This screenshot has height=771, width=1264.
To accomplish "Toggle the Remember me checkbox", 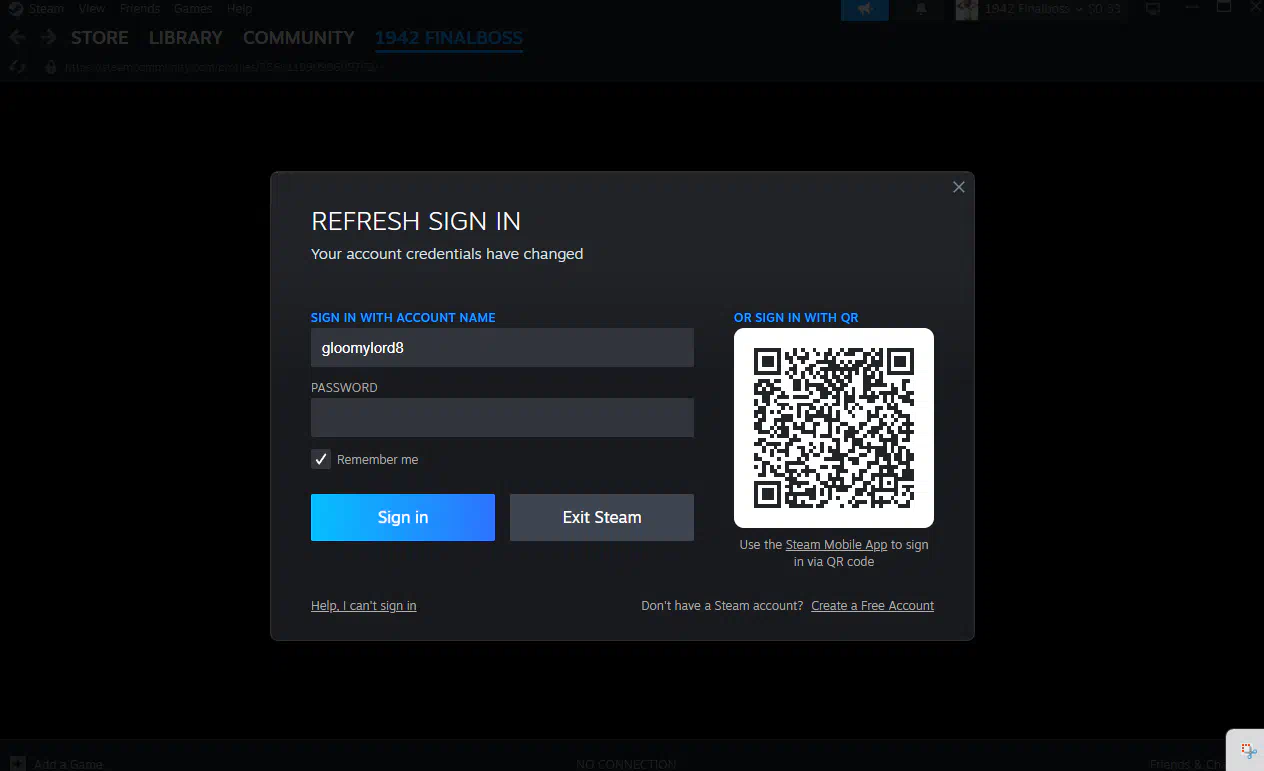I will point(321,459).
